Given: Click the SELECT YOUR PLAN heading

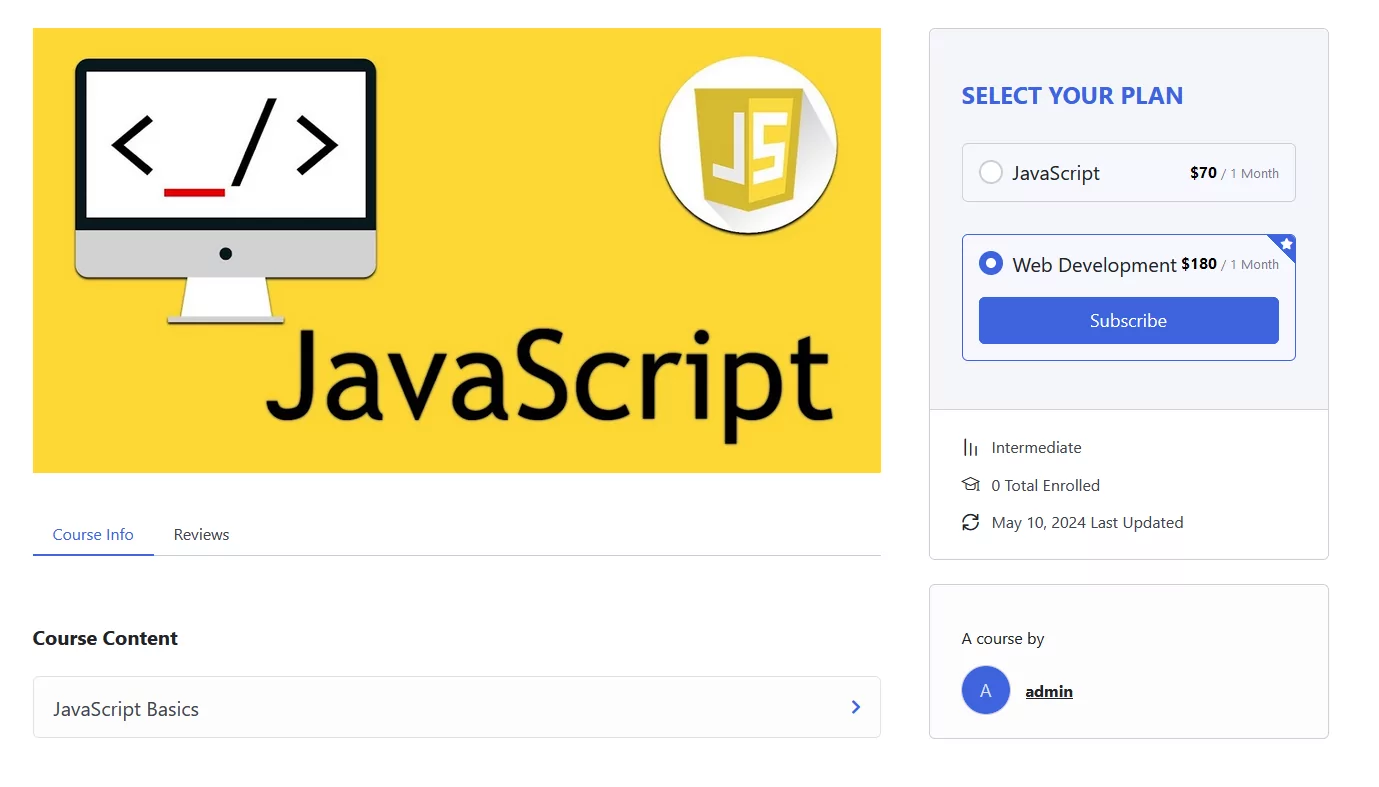Looking at the screenshot, I should (1072, 96).
